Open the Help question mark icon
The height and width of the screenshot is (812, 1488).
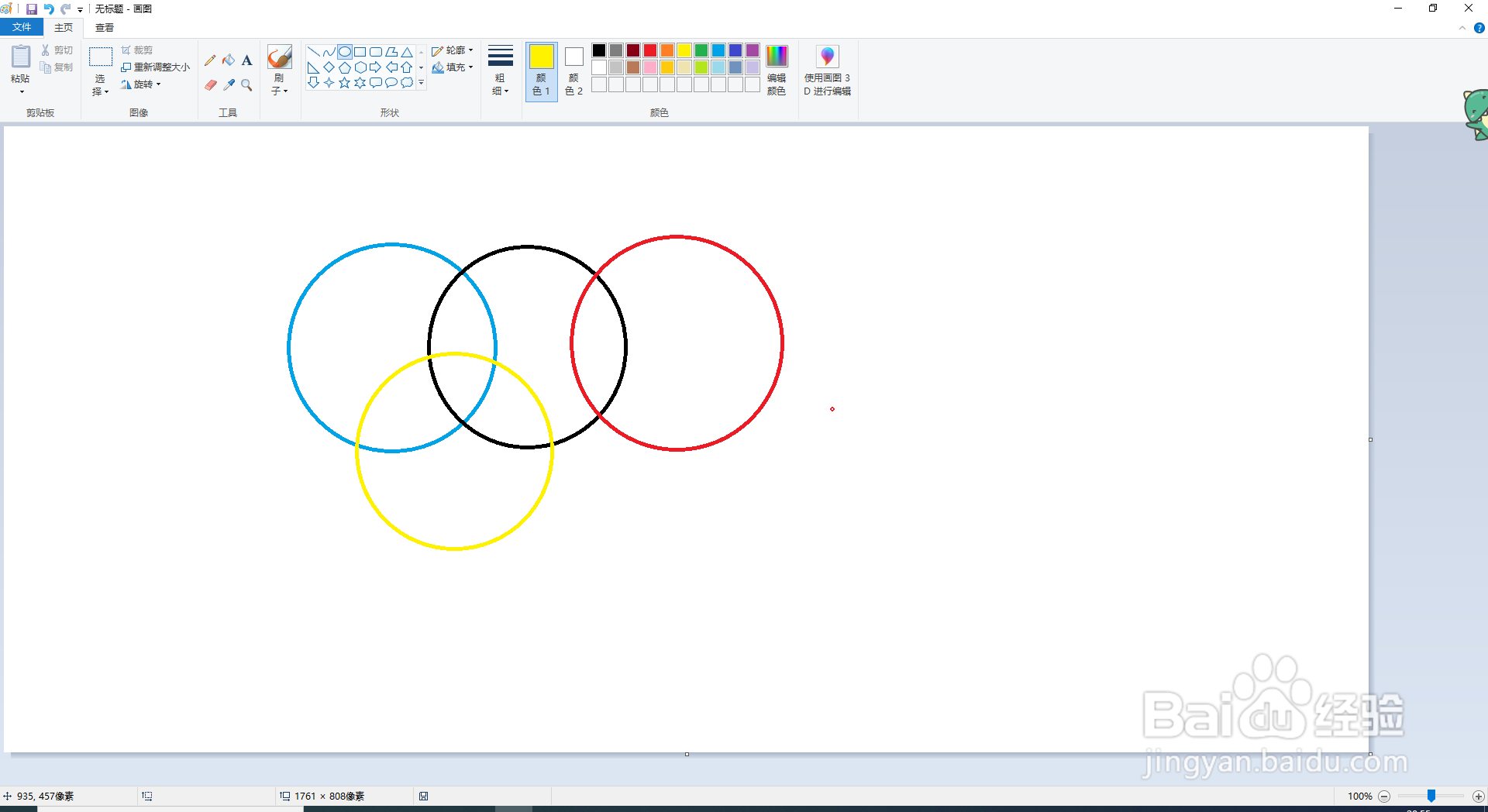point(1479,28)
